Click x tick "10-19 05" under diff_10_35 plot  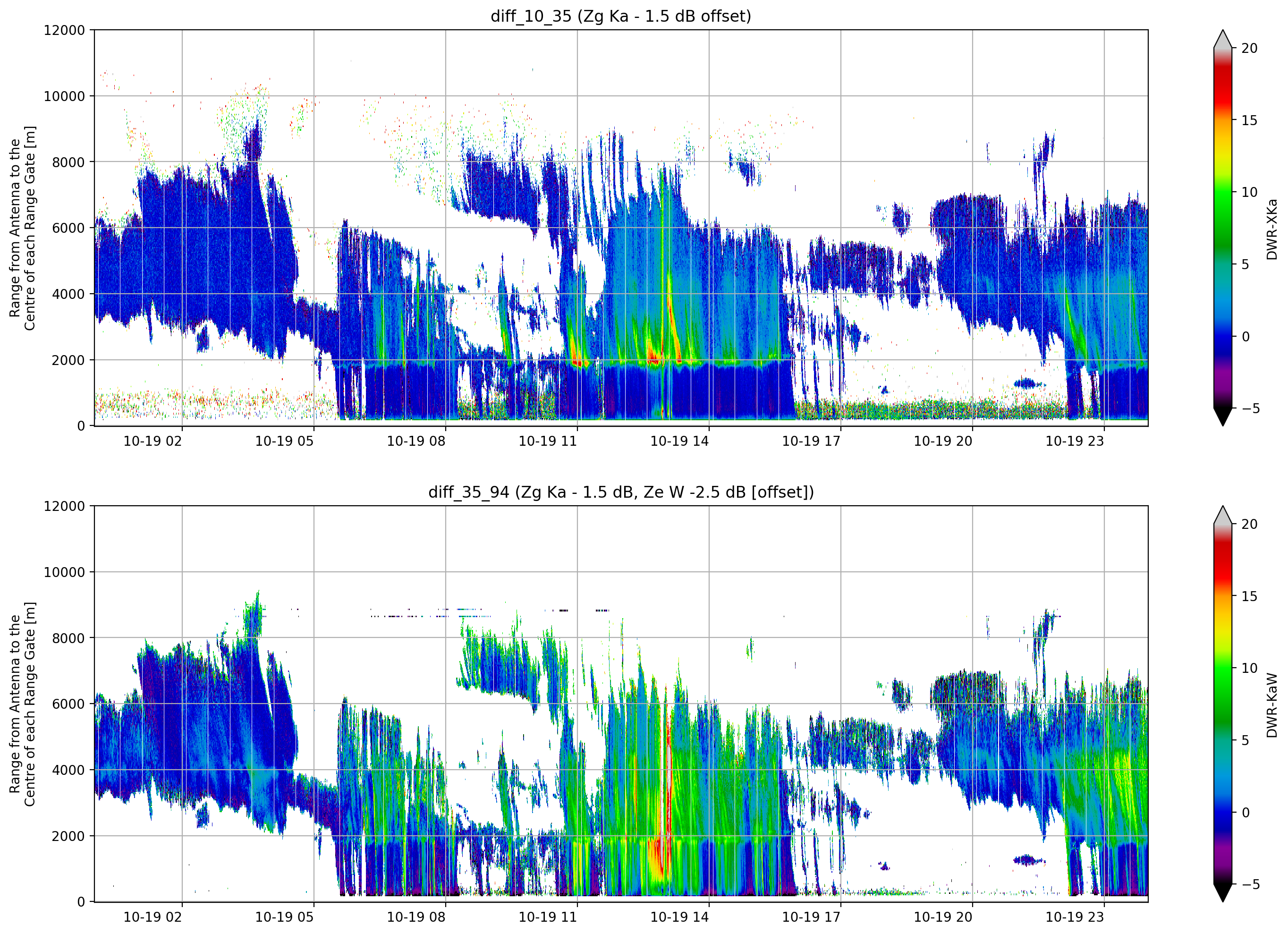[285, 442]
